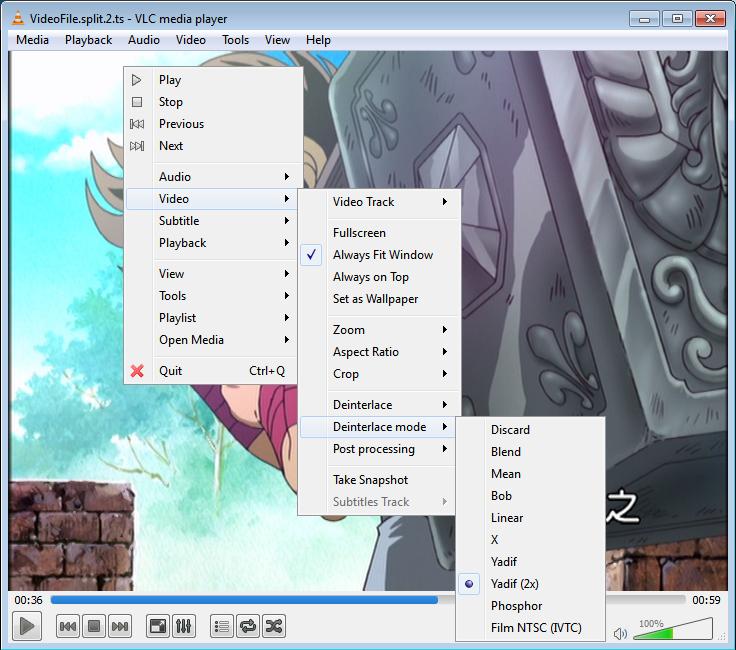Open Video menu in menu bar
The height and width of the screenshot is (650, 736).
click(x=191, y=40)
